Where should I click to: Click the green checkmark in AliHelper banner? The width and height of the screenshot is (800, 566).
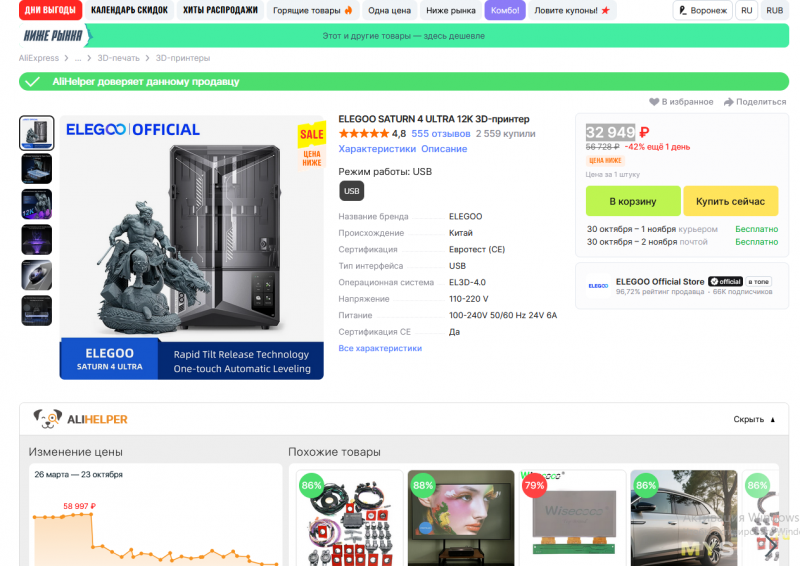(32, 82)
